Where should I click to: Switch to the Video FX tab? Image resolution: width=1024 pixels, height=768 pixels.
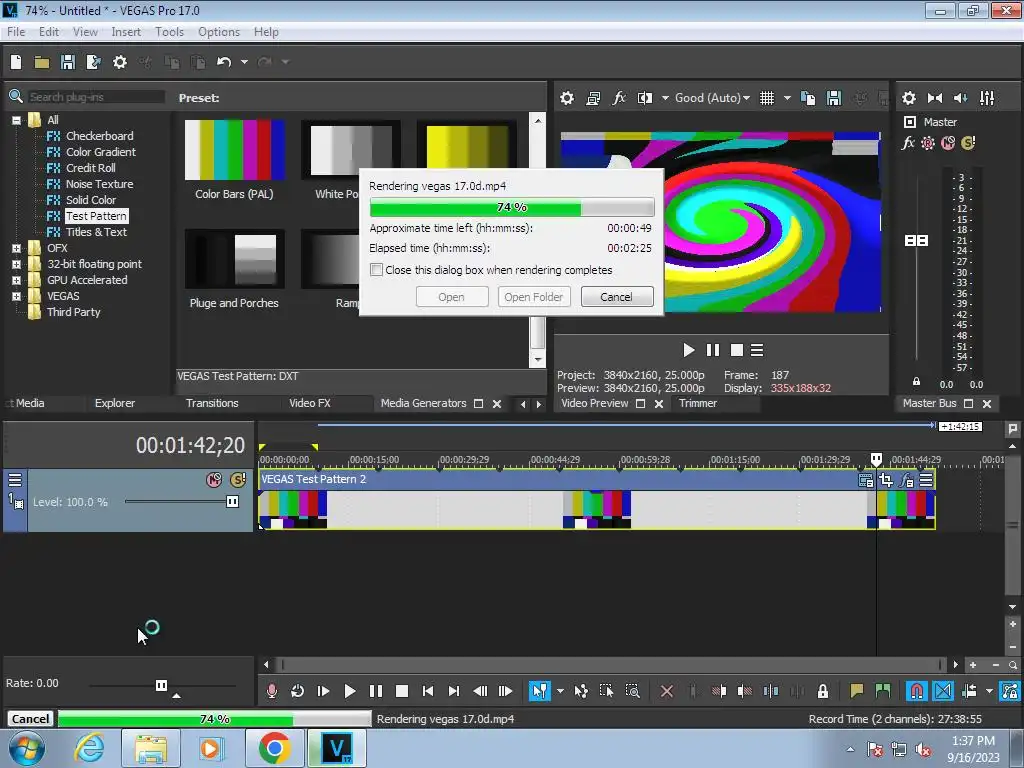310,404
